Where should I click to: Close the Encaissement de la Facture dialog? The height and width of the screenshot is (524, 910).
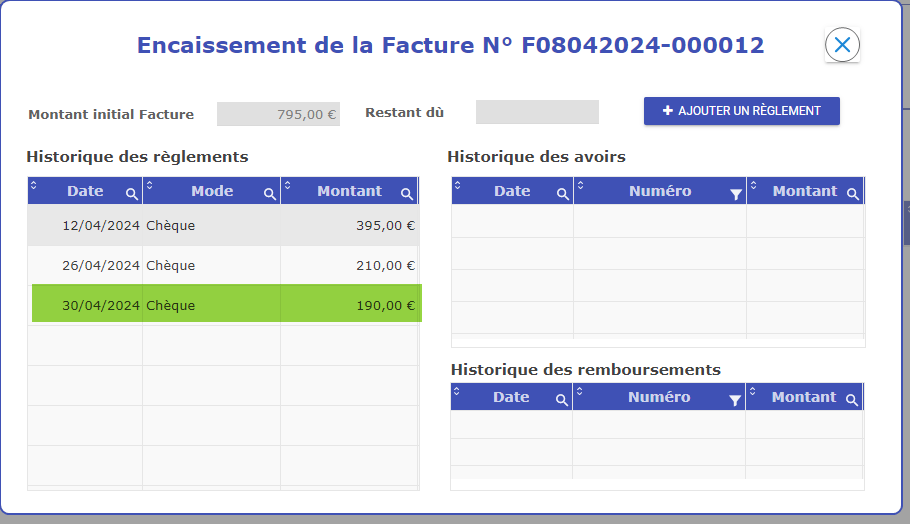(842, 45)
